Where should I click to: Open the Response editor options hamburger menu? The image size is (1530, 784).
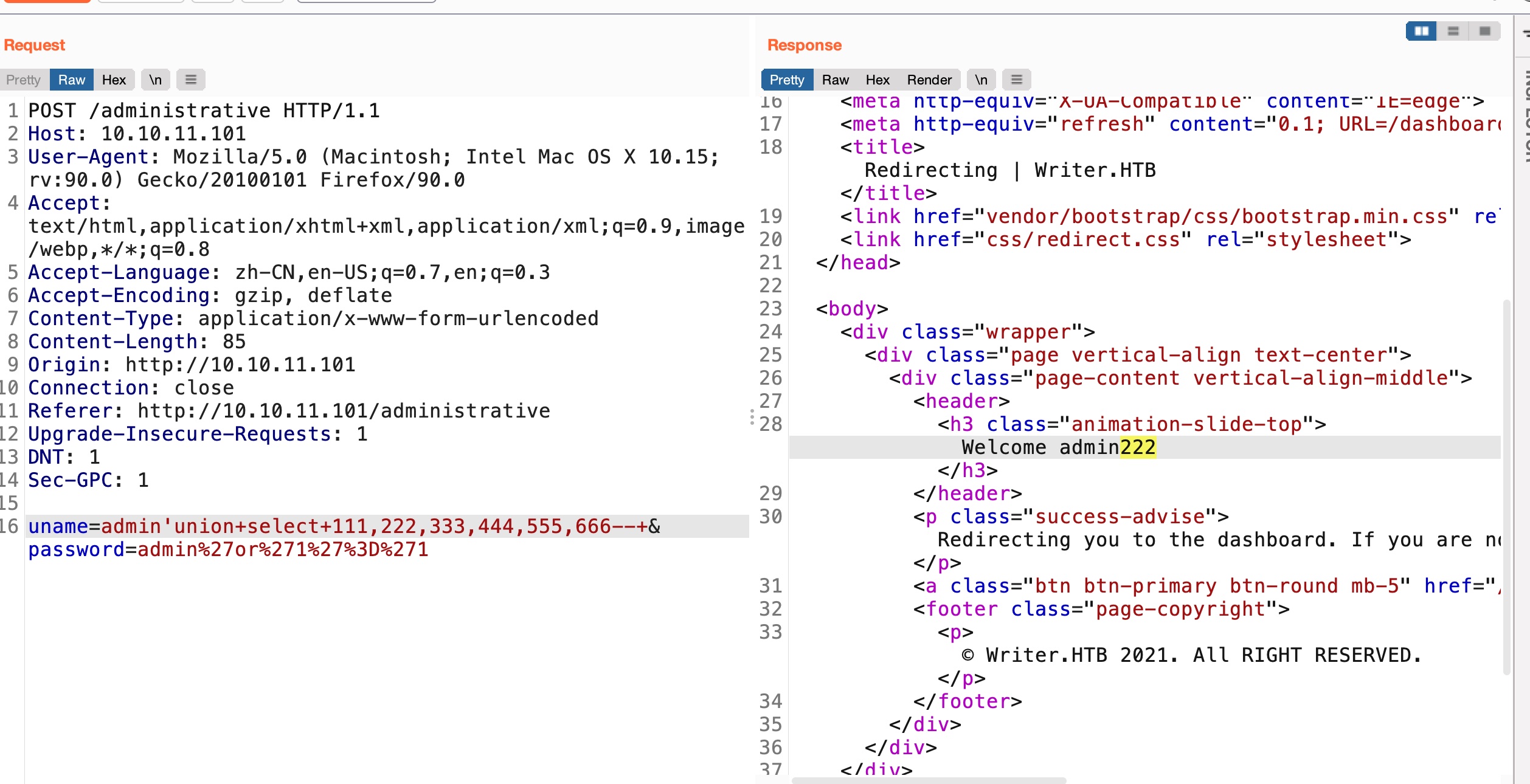coord(1016,80)
